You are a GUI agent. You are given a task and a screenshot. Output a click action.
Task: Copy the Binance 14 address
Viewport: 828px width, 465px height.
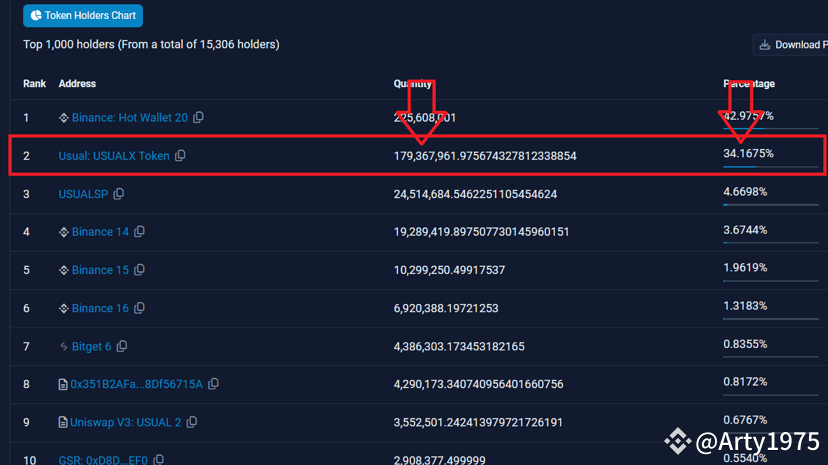(139, 232)
